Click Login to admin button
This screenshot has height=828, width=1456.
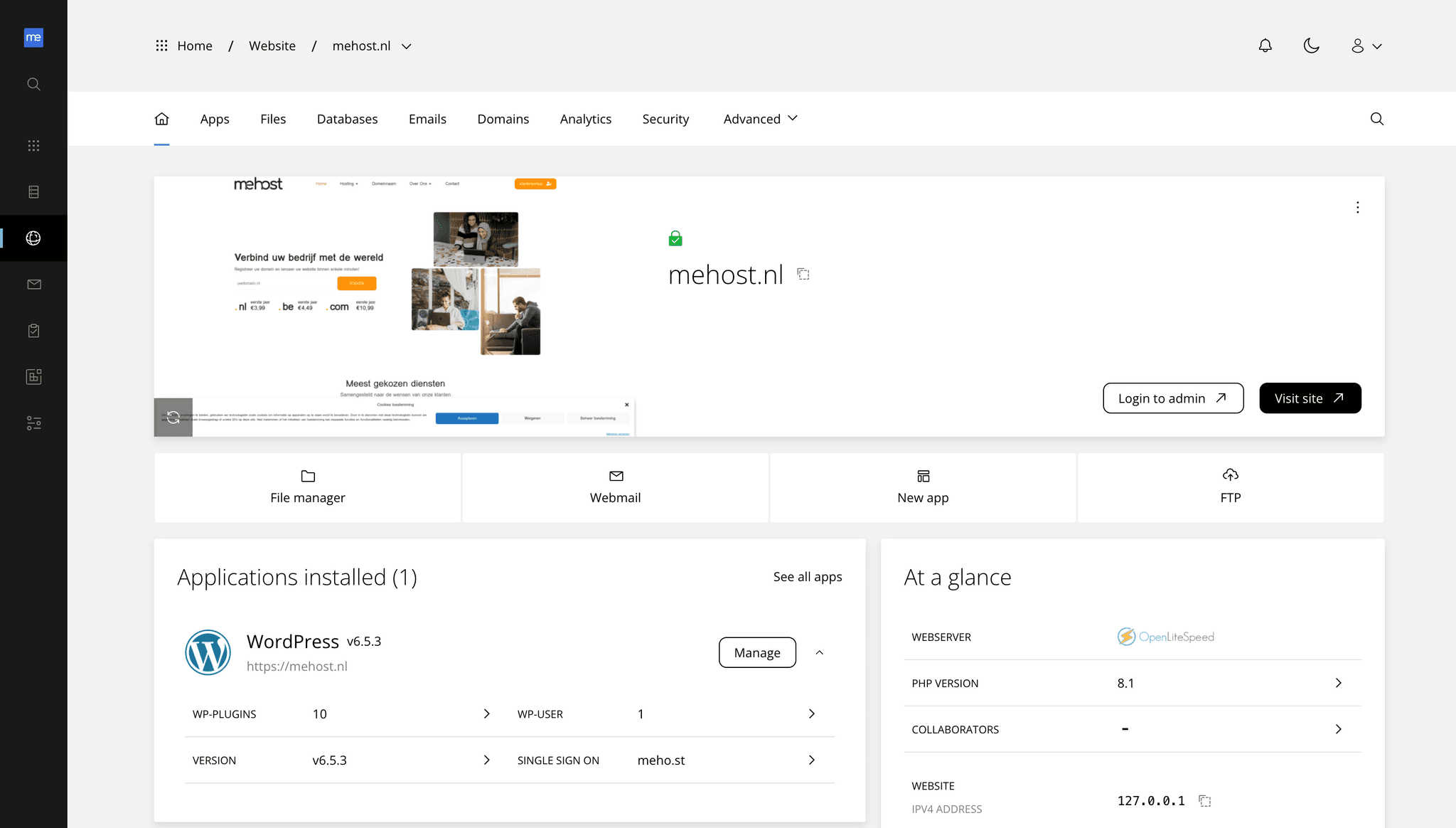click(1173, 398)
